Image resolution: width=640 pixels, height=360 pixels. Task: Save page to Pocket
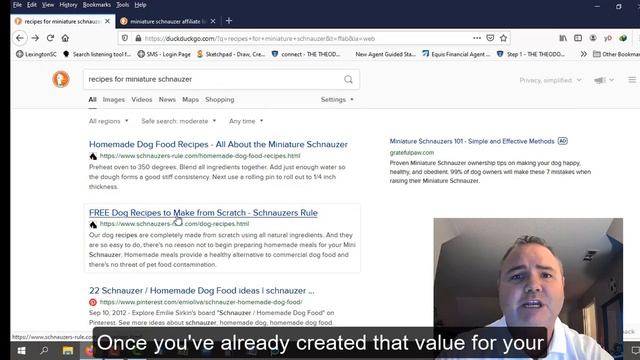pos(490,38)
